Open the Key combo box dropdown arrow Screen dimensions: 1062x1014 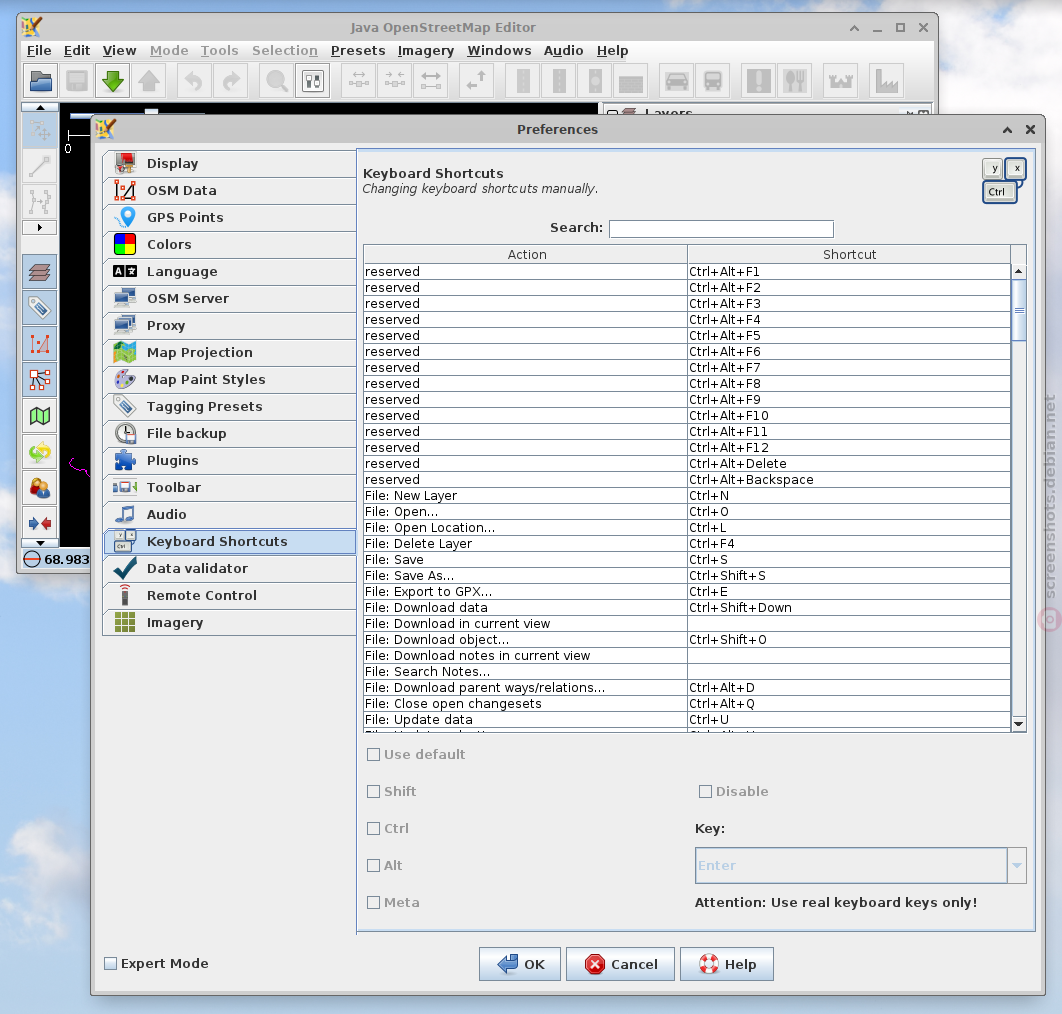click(1017, 866)
